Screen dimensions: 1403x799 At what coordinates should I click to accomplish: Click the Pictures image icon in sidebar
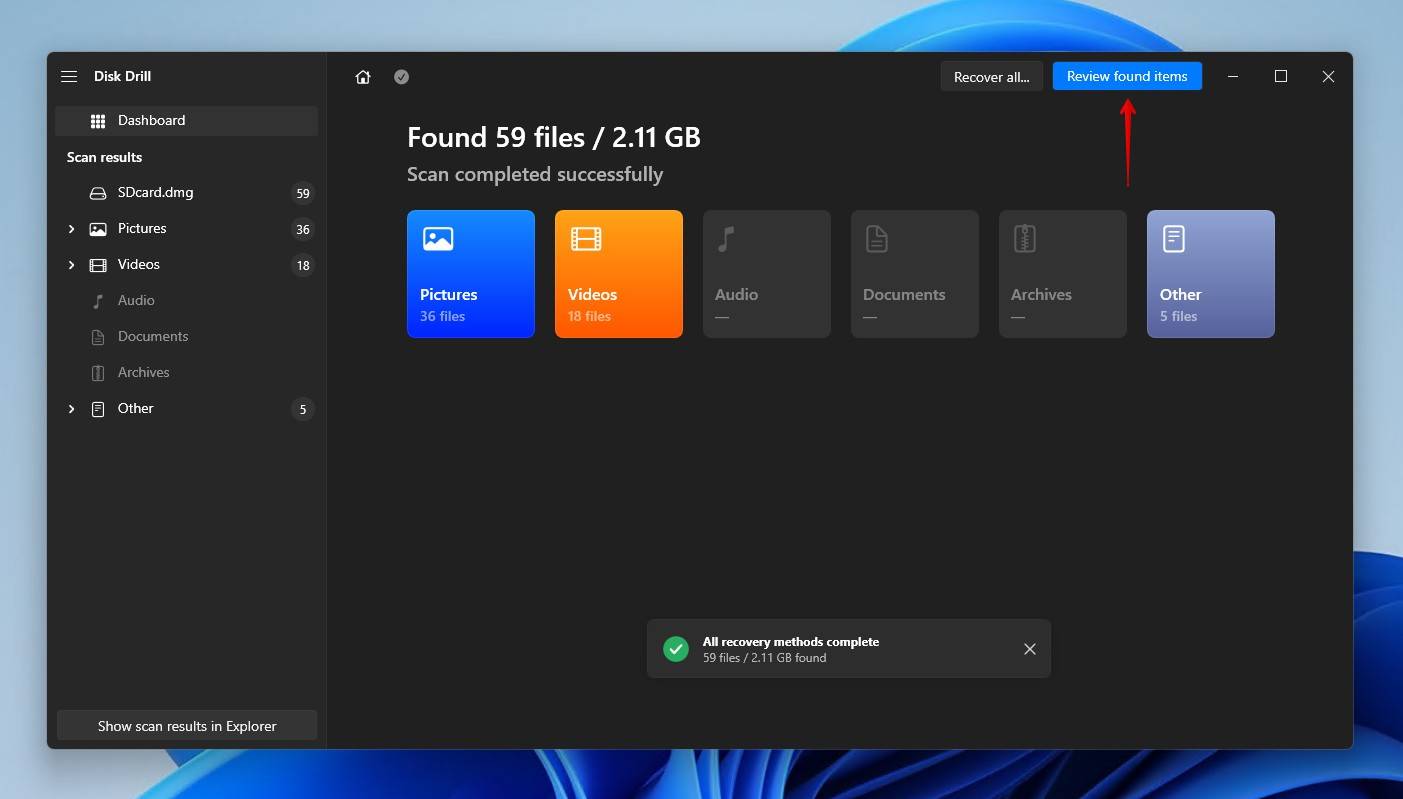pos(98,229)
